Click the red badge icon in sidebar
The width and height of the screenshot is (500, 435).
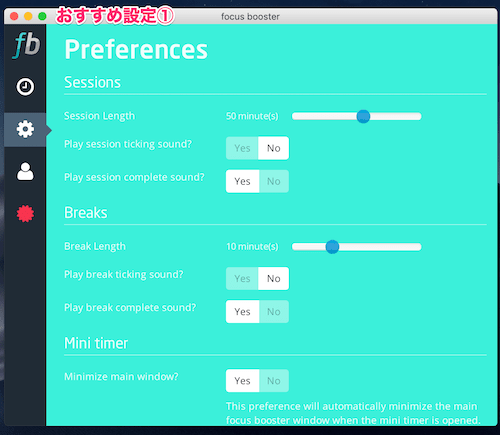tap(25, 214)
